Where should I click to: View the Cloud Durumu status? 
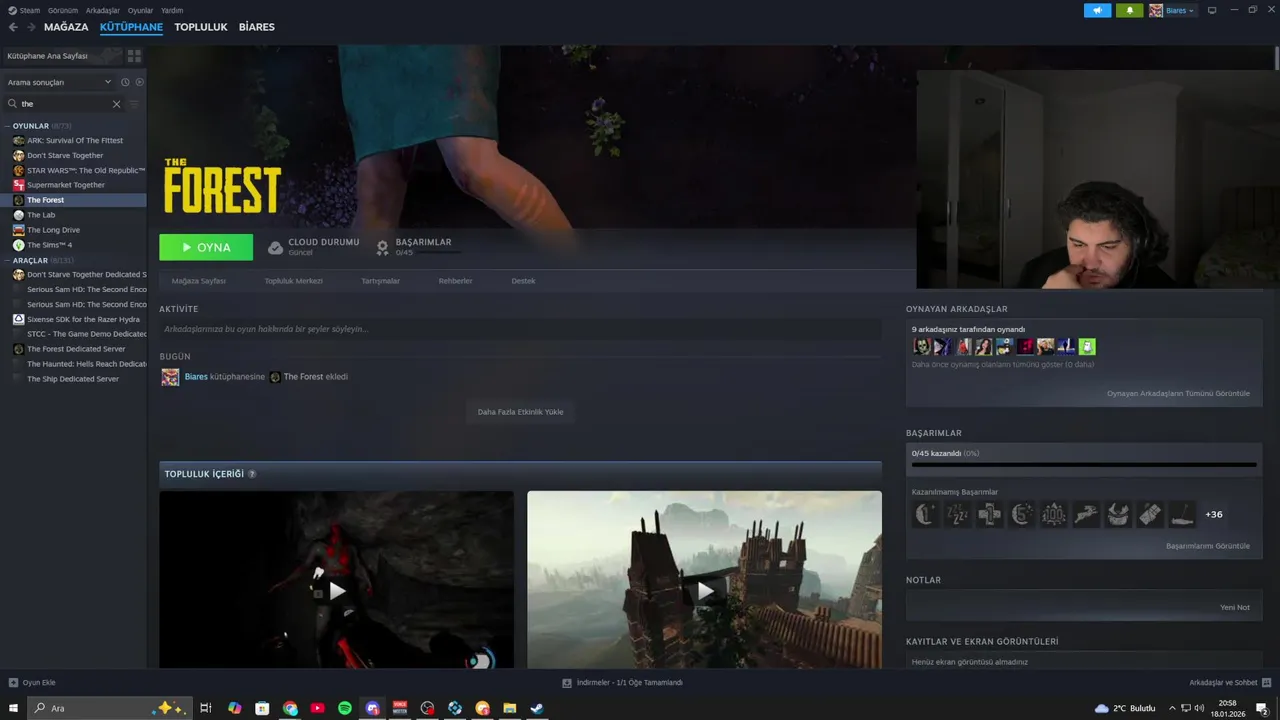[314, 246]
